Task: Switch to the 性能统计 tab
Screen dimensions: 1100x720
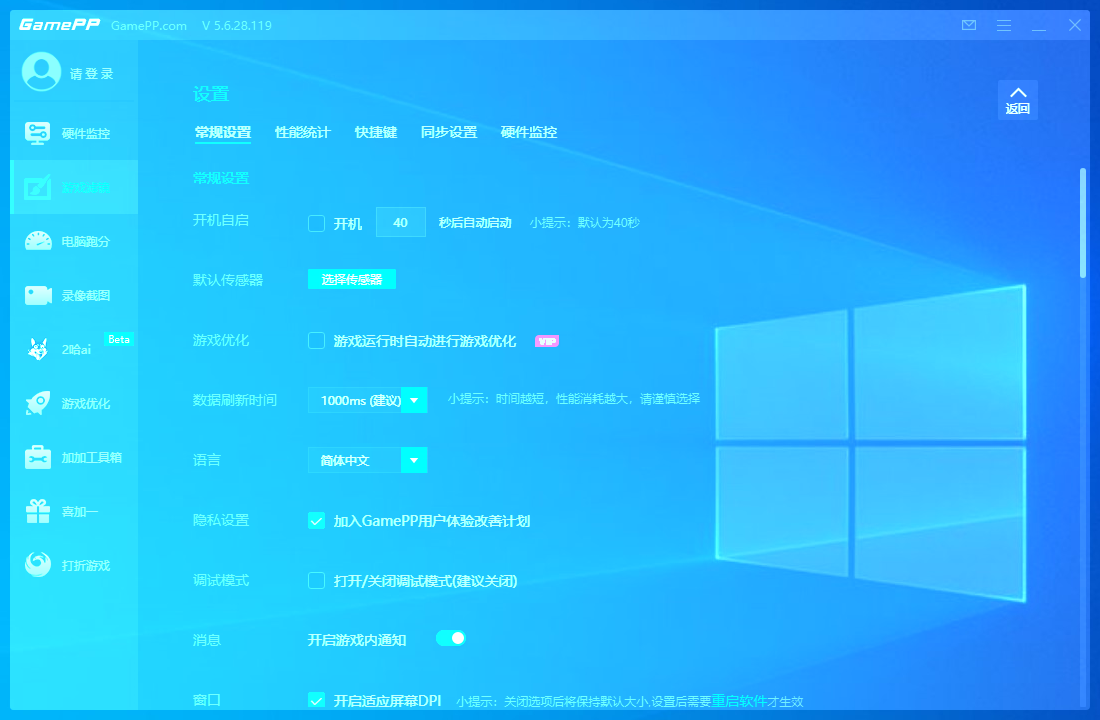Action: point(302,132)
